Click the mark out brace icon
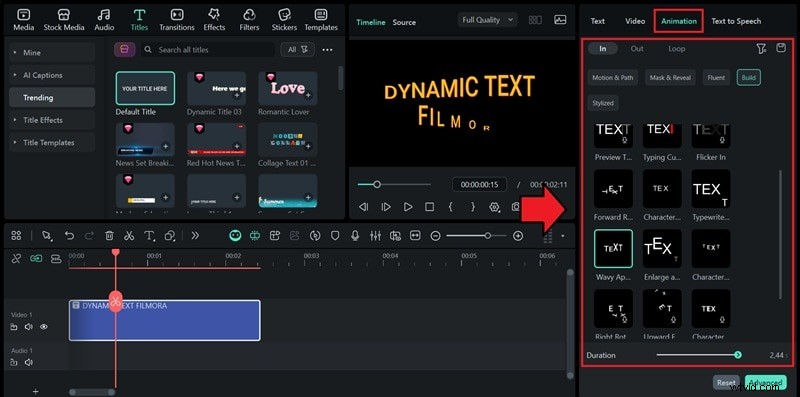The height and width of the screenshot is (397, 800). coord(472,207)
